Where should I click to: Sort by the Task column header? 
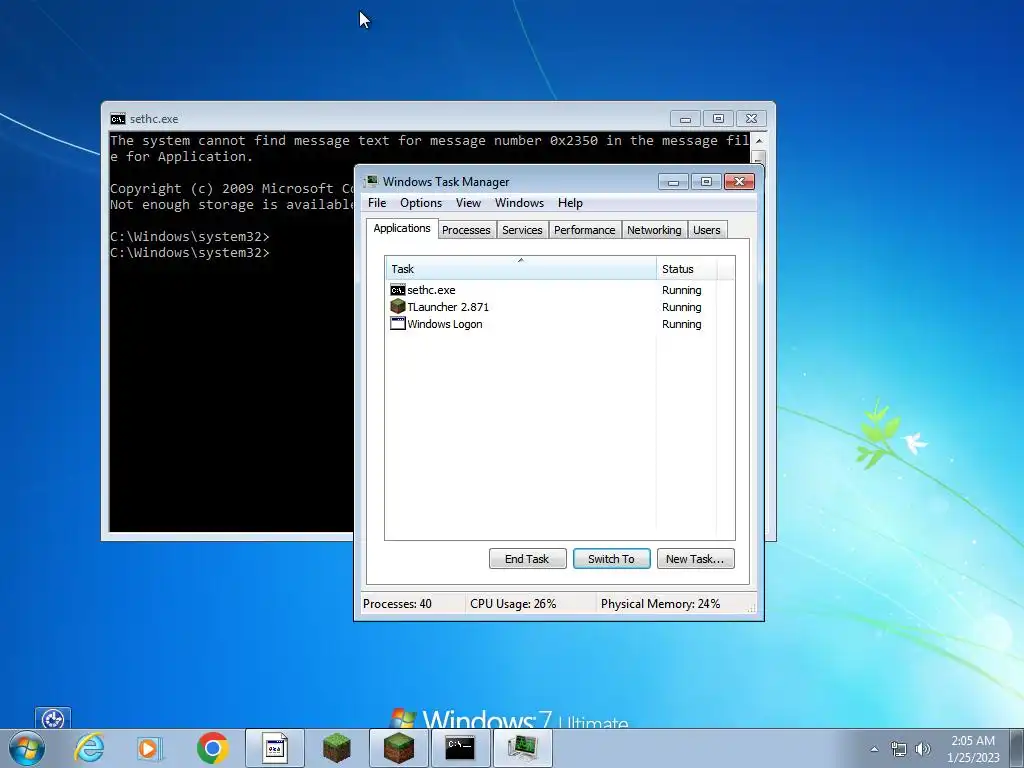click(x=520, y=268)
